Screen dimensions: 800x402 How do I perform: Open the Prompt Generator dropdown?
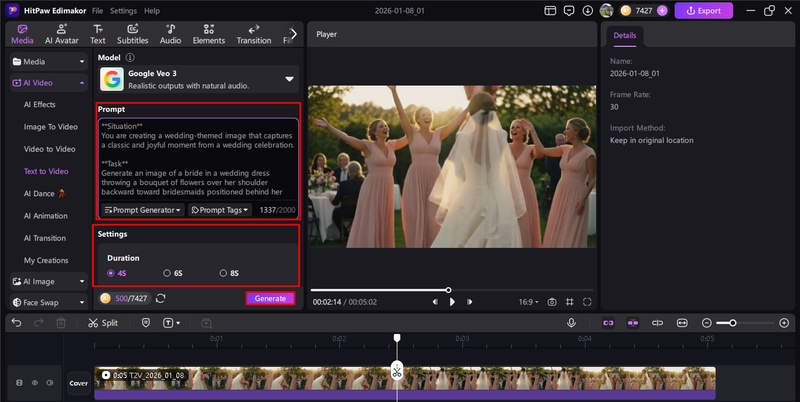tap(143, 210)
